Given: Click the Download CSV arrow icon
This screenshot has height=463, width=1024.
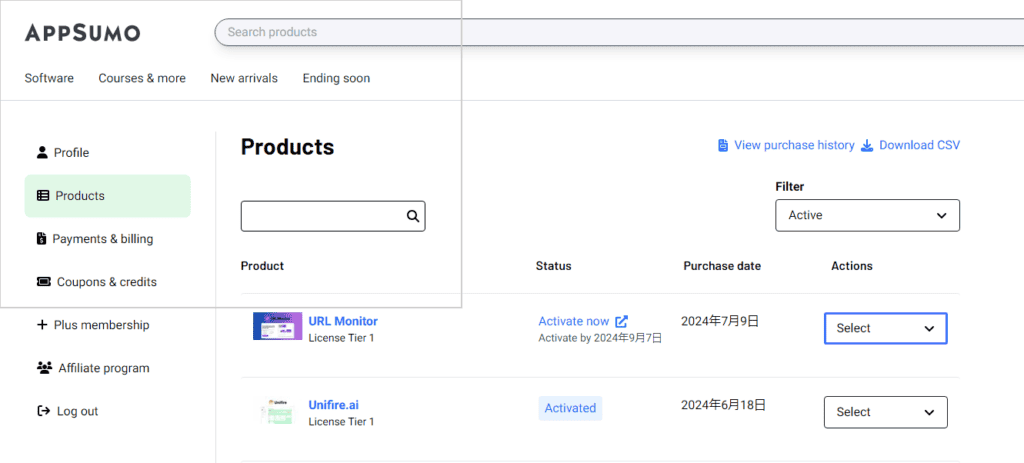Looking at the screenshot, I should pos(867,145).
